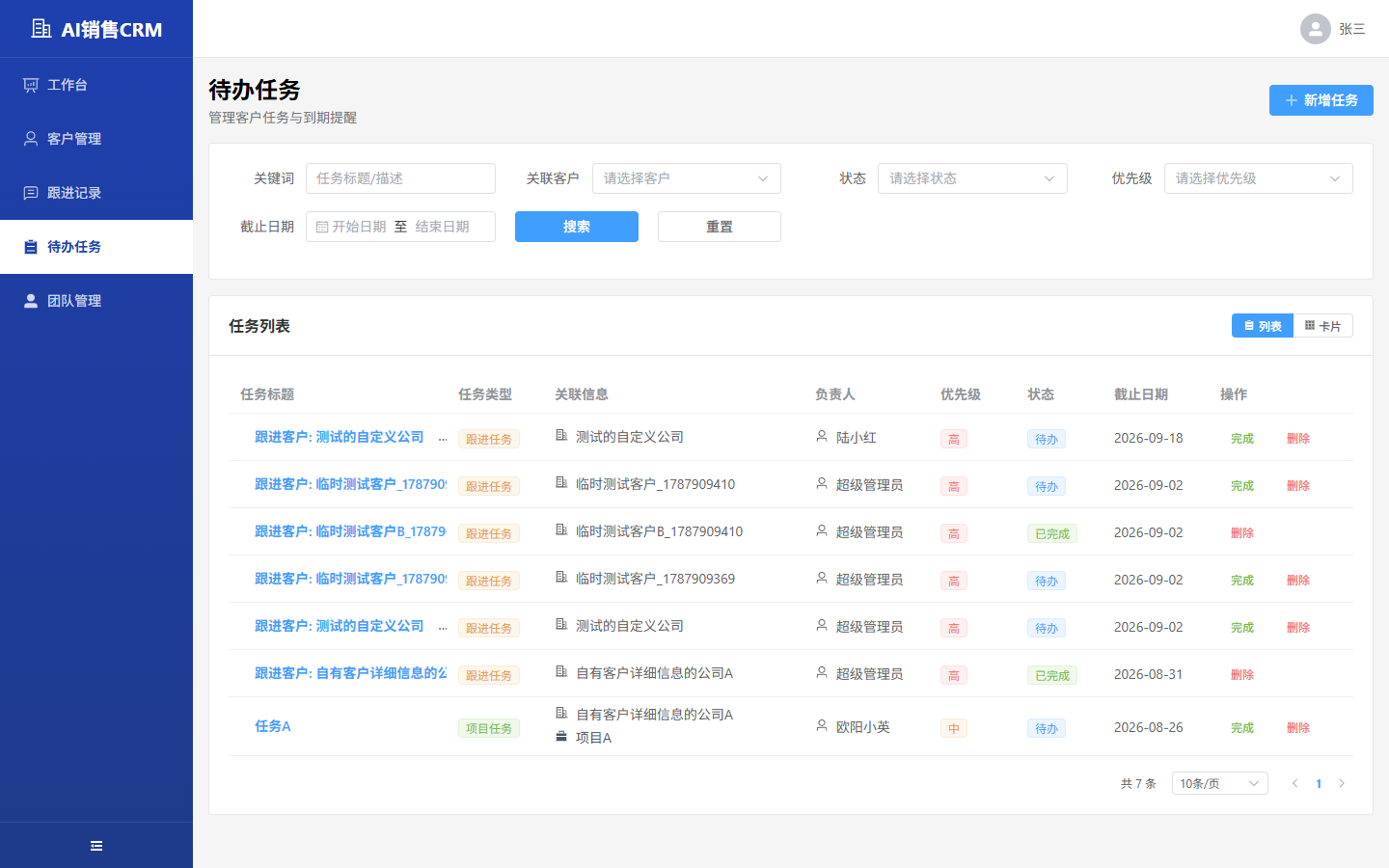Click 删除 for the 陆小红 task row
The height and width of the screenshot is (868, 1389).
tap(1298, 438)
